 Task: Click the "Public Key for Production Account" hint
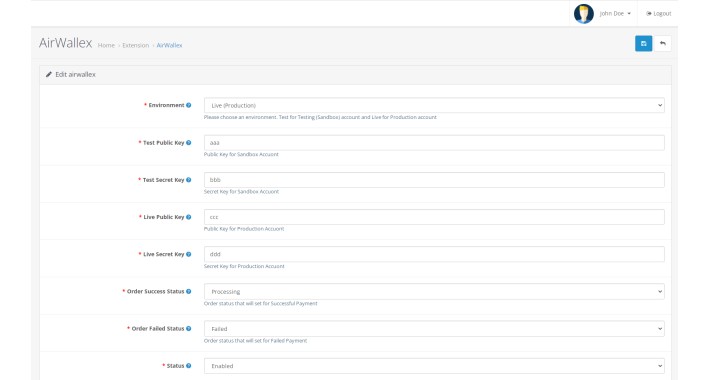click(x=244, y=229)
